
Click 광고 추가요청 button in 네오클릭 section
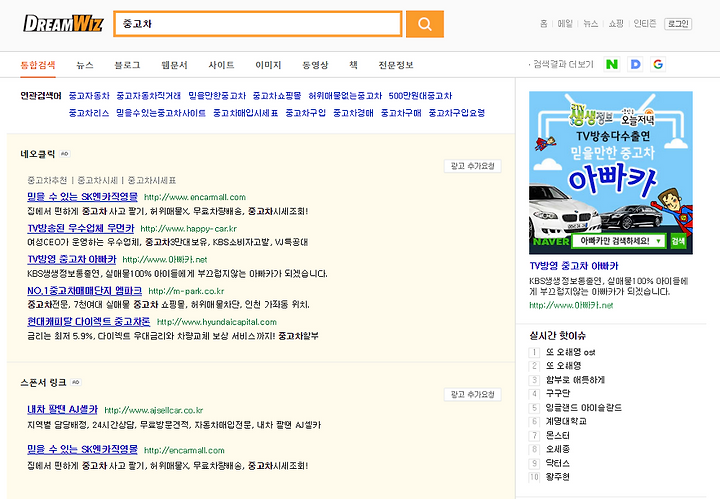pyautogui.click(x=472, y=166)
